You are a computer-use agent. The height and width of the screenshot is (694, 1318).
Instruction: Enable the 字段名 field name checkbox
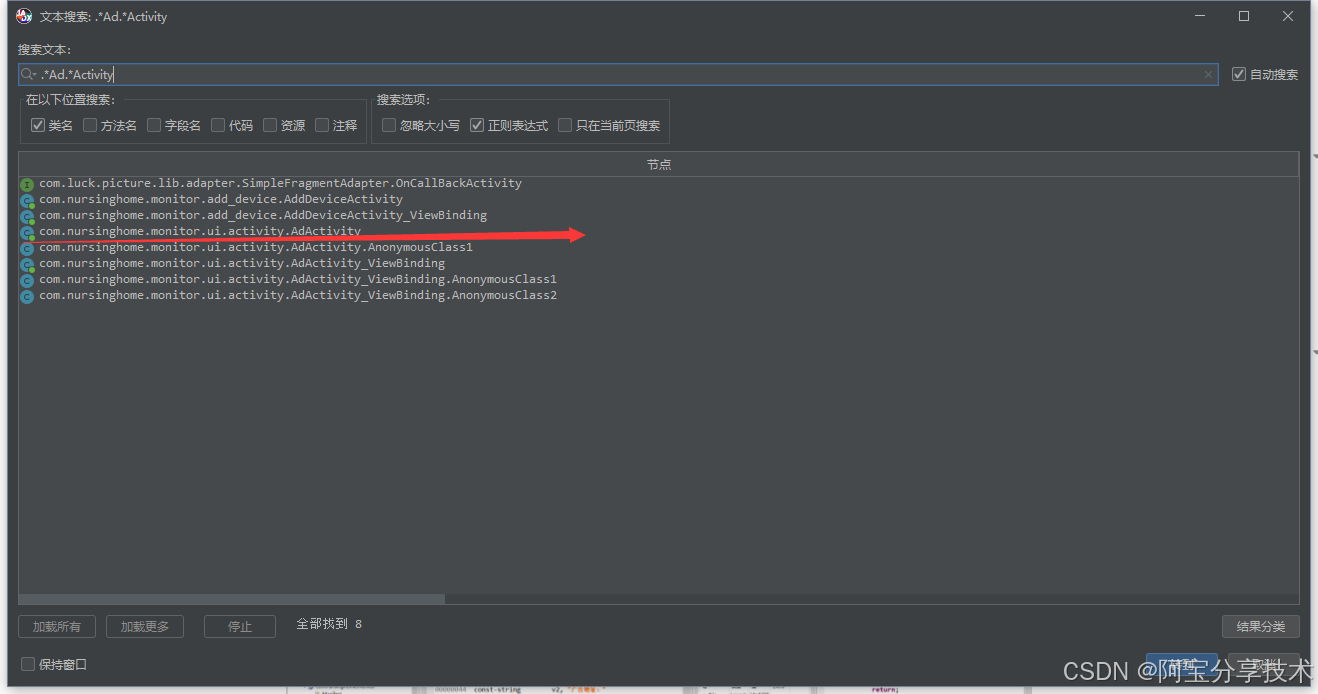pos(154,125)
